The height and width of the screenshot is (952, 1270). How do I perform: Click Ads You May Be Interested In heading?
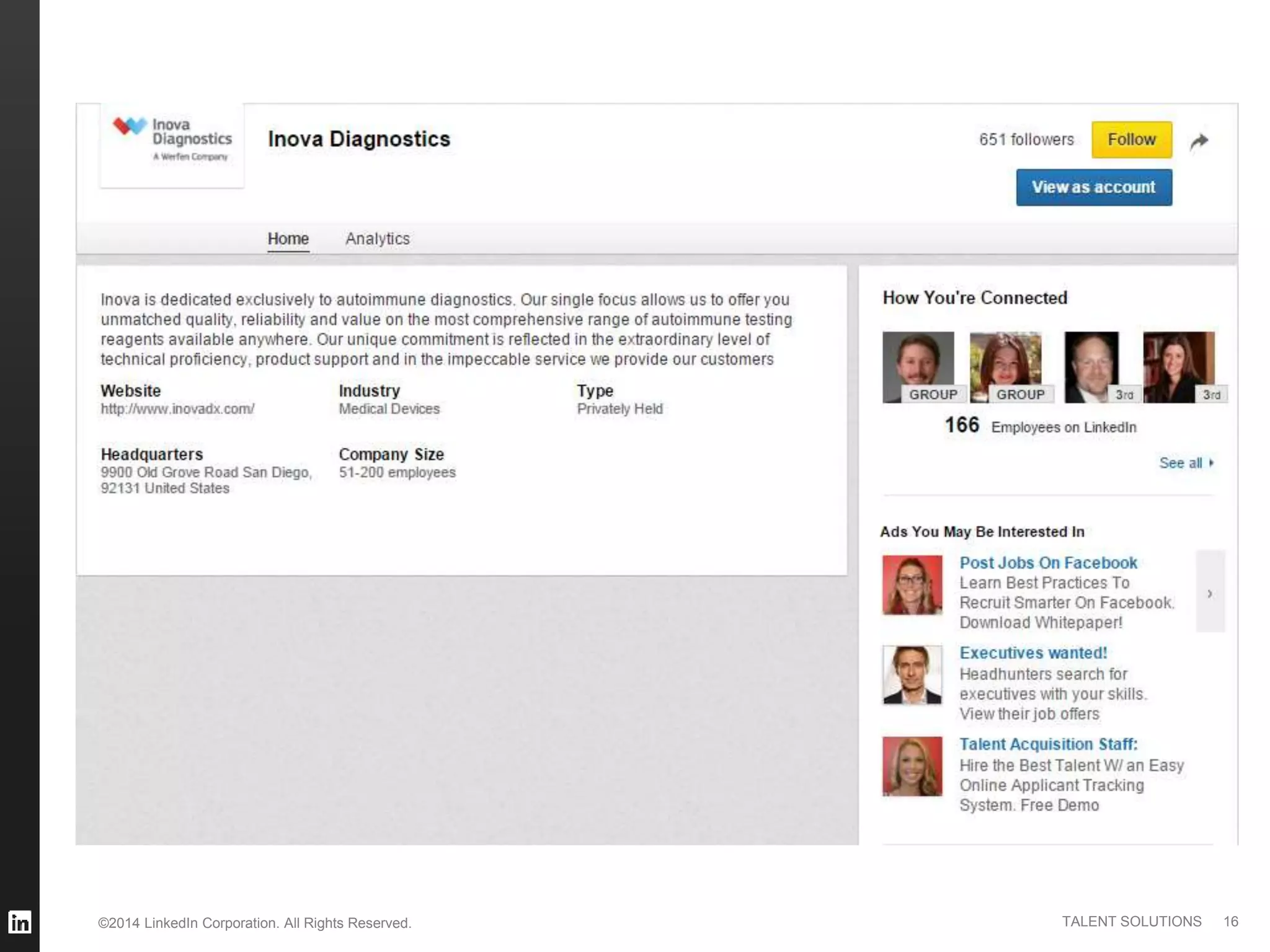tap(982, 532)
